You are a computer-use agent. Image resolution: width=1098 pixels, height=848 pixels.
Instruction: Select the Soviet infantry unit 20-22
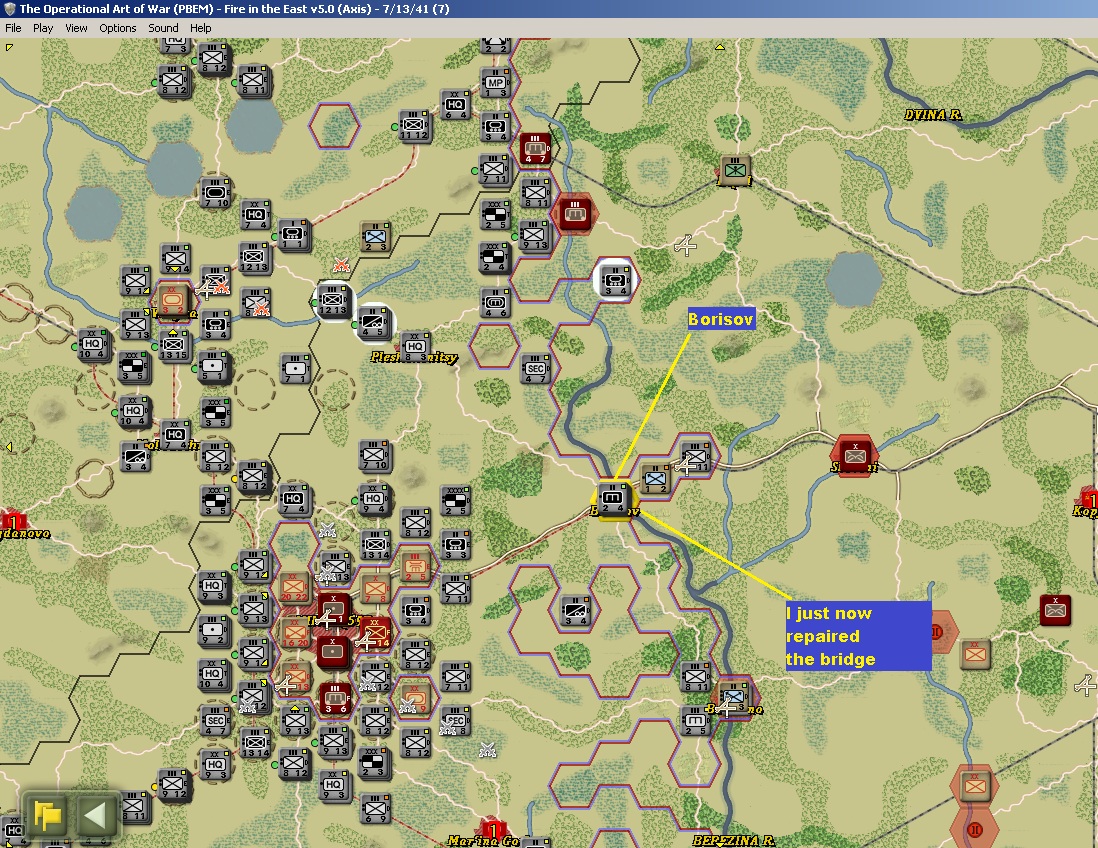point(294,587)
